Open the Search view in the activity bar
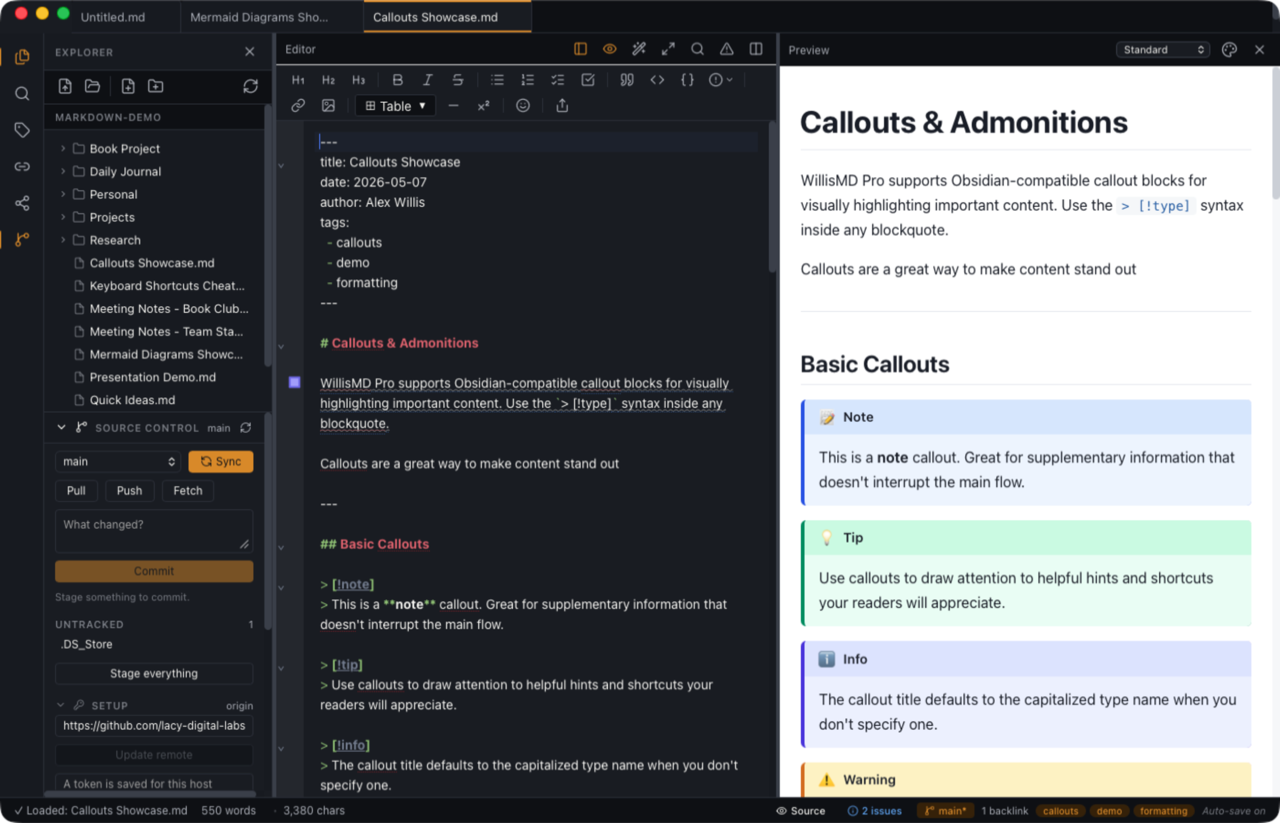The height and width of the screenshot is (823, 1280). (22, 93)
